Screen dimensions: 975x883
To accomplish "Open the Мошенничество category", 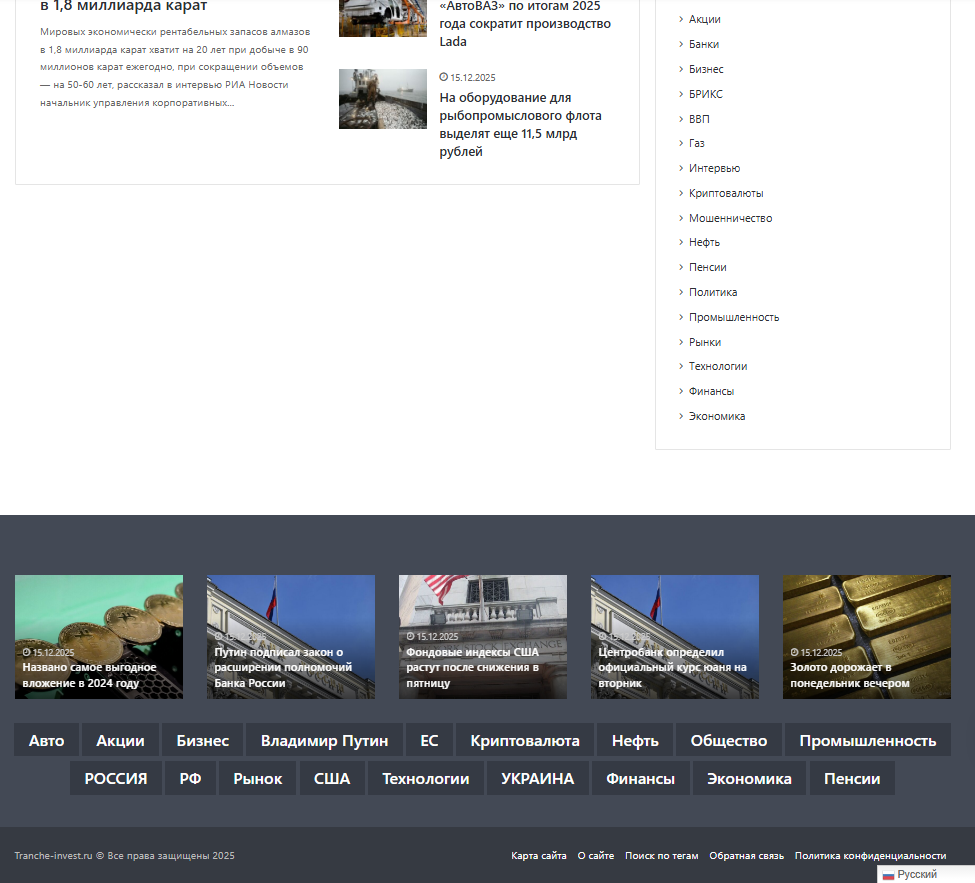I will pyautogui.click(x=731, y=218).
